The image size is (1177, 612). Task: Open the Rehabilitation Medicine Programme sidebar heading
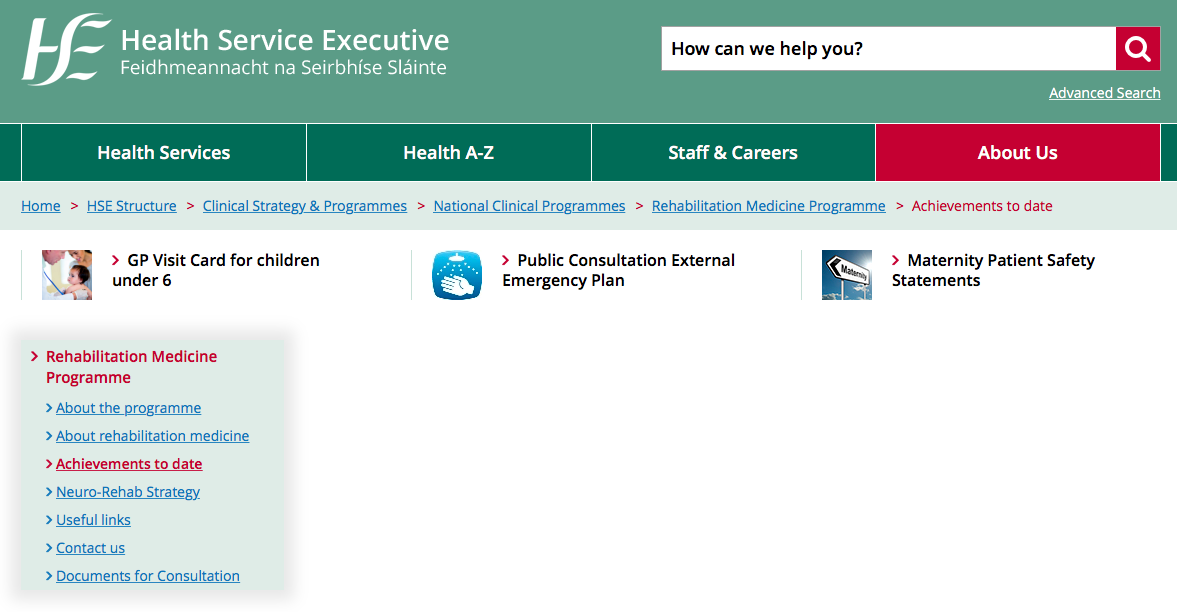[x=131, y=367]
